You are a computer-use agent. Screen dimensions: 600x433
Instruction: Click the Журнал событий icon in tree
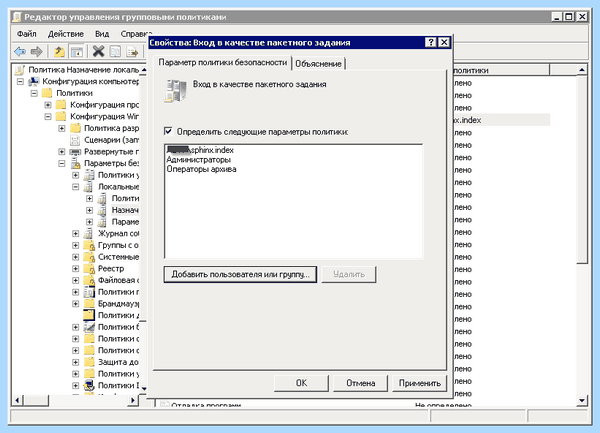[x=89, y=233]
